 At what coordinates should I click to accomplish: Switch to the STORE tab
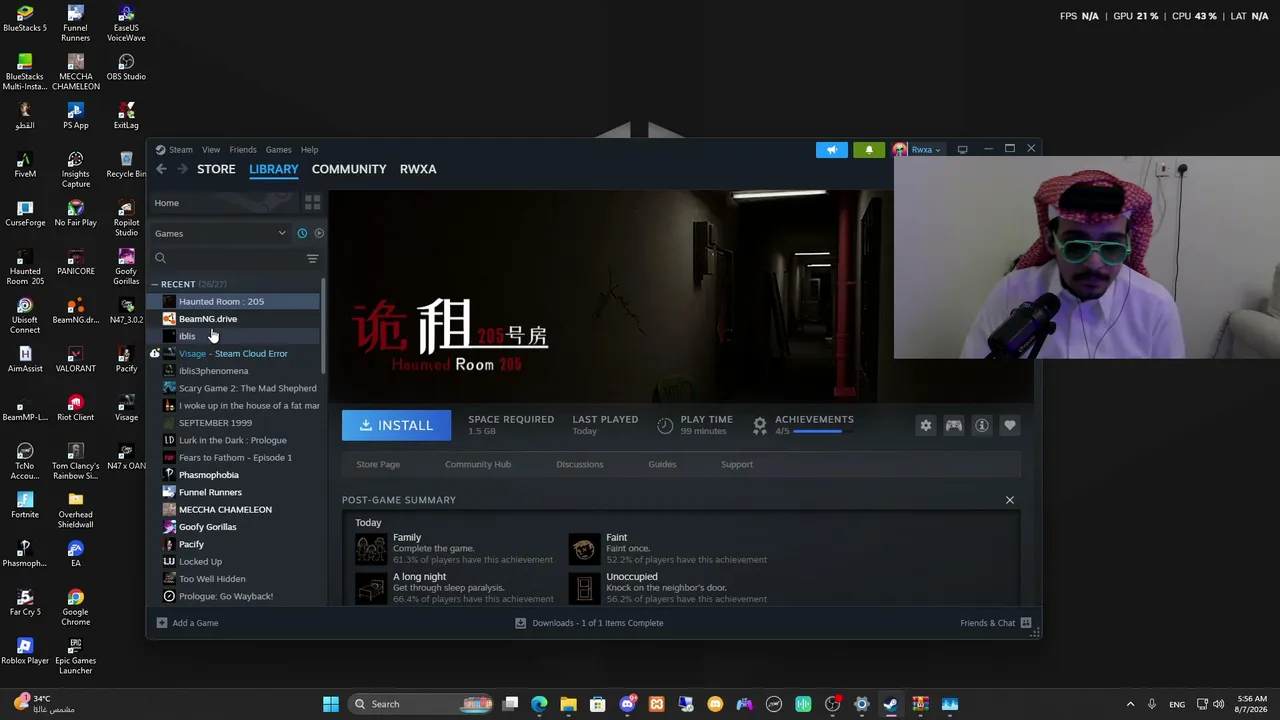click(x=216, y=169)
